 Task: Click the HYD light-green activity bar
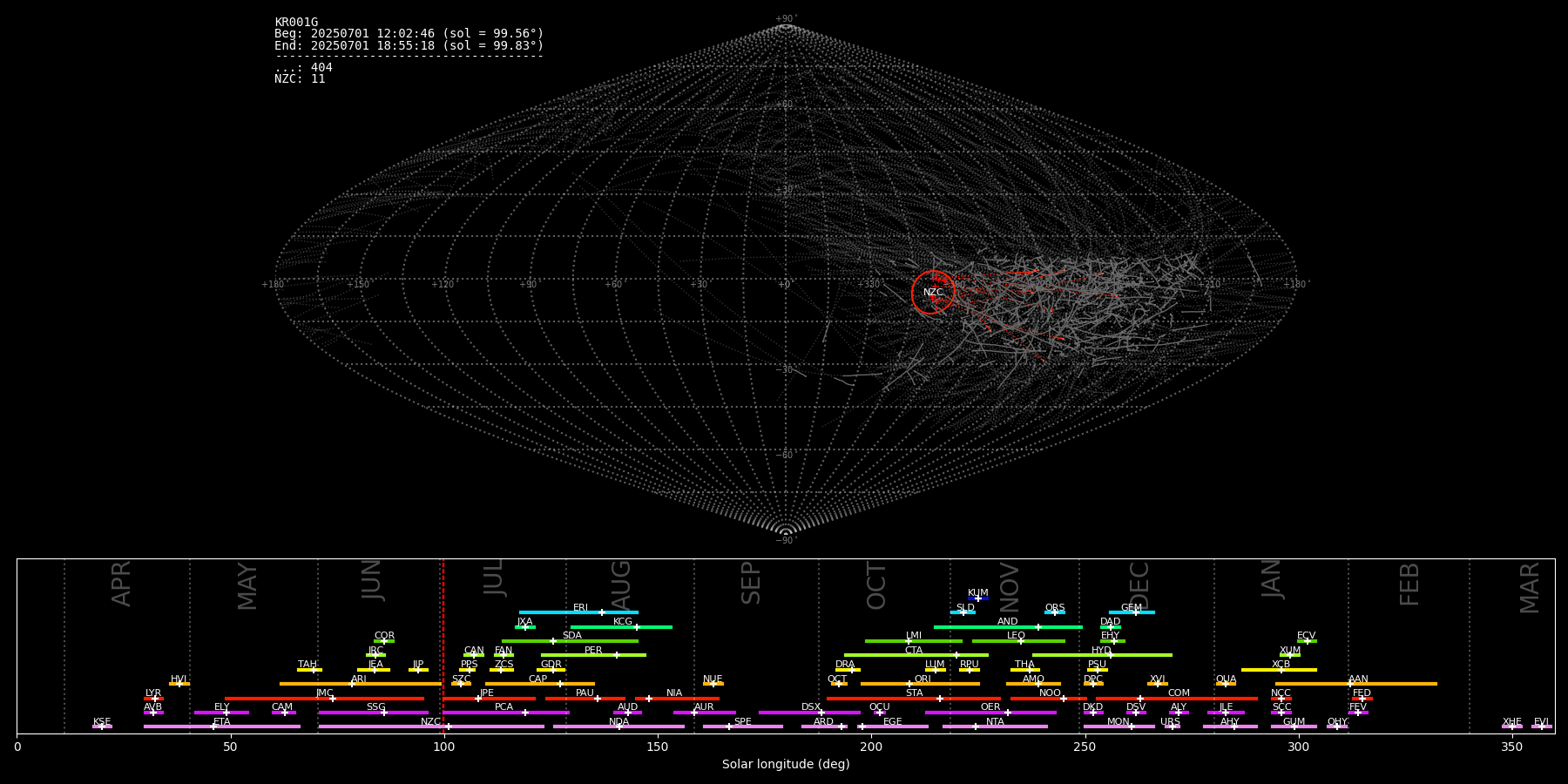click(1102, 655)
